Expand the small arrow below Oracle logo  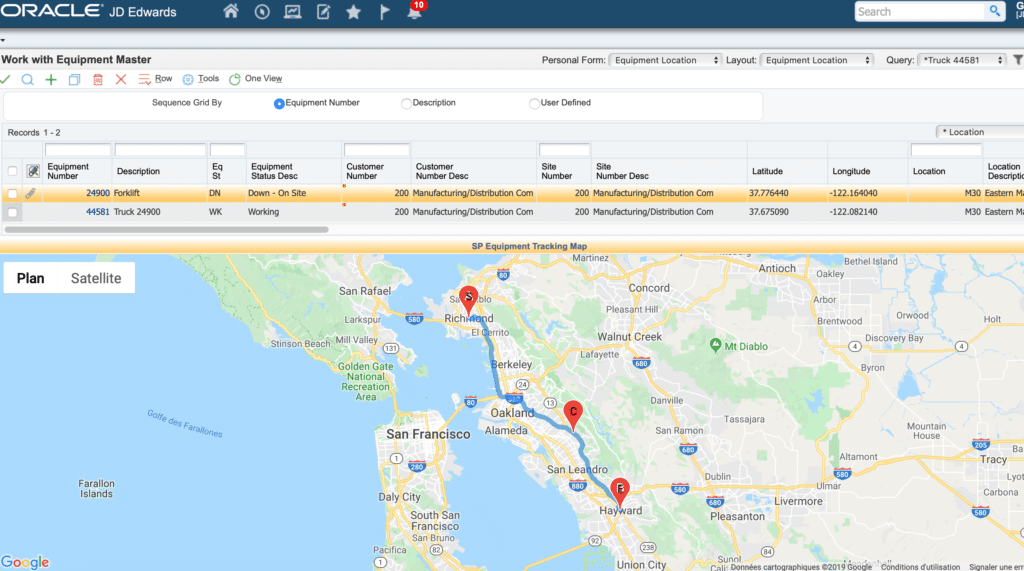3,41
